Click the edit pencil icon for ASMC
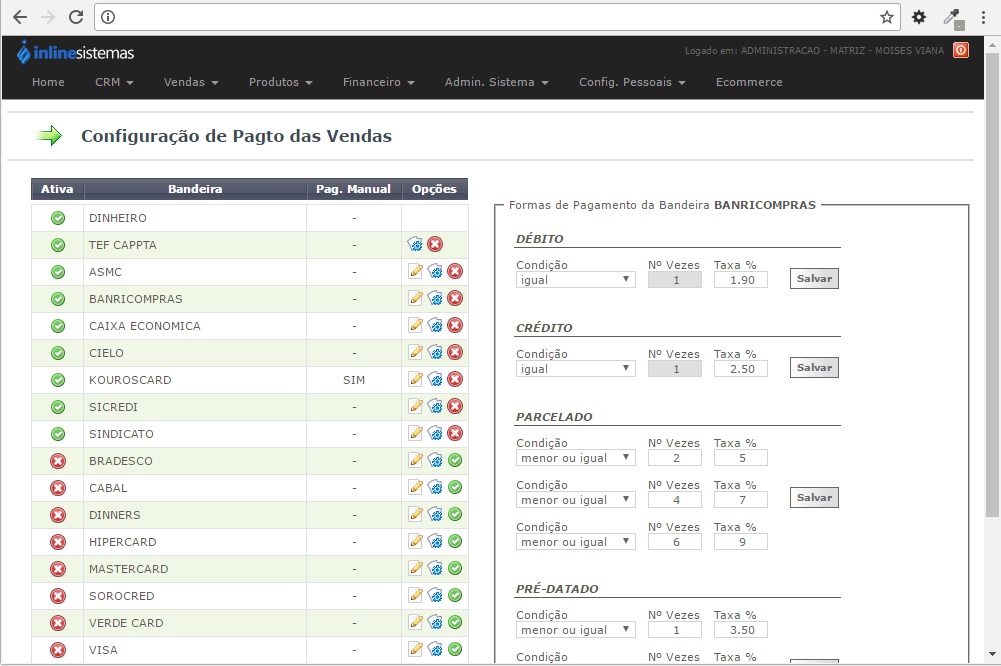1001x666 pixels. pos(416,271)
